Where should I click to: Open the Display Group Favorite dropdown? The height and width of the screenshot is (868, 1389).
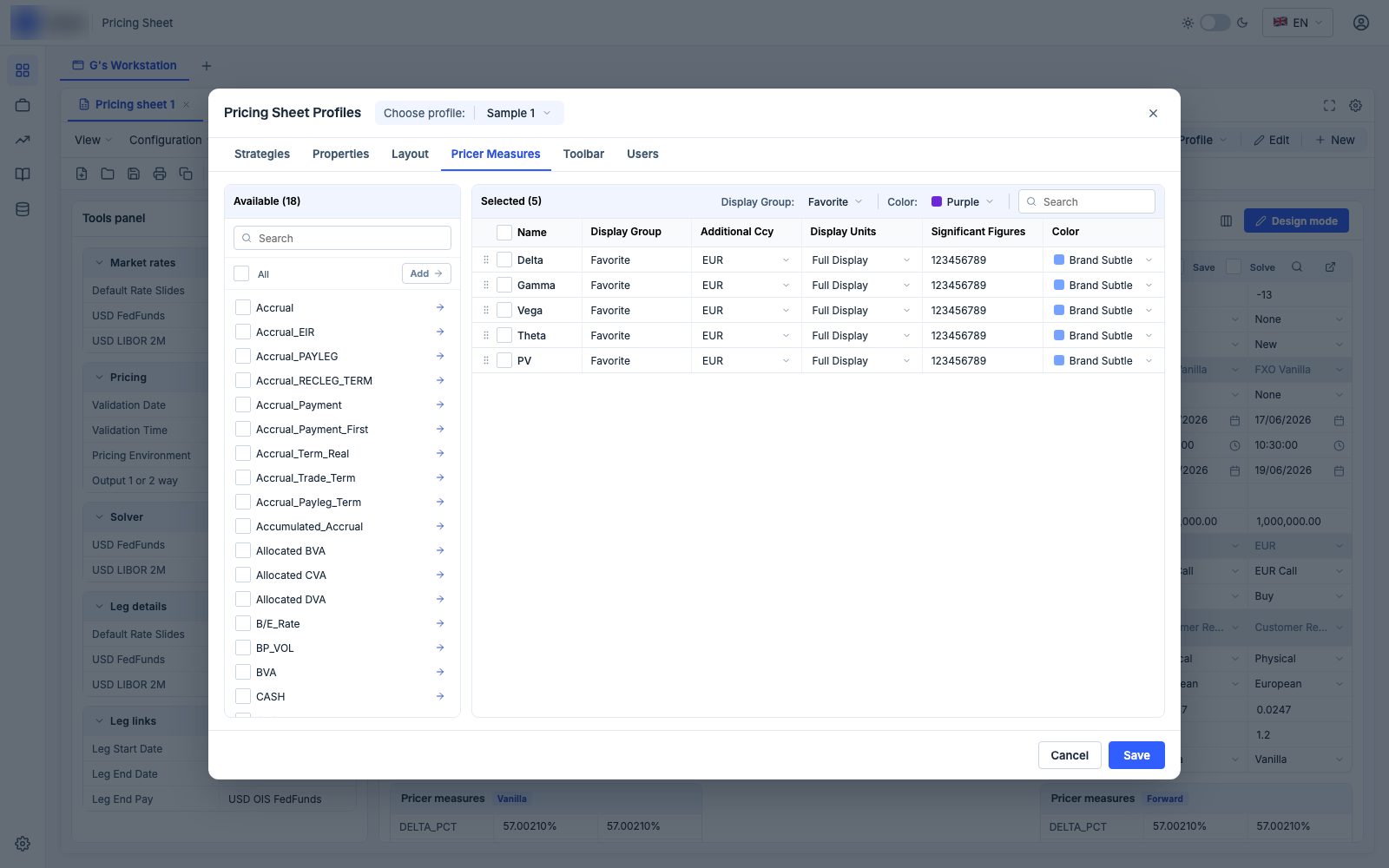click(835, 201)
